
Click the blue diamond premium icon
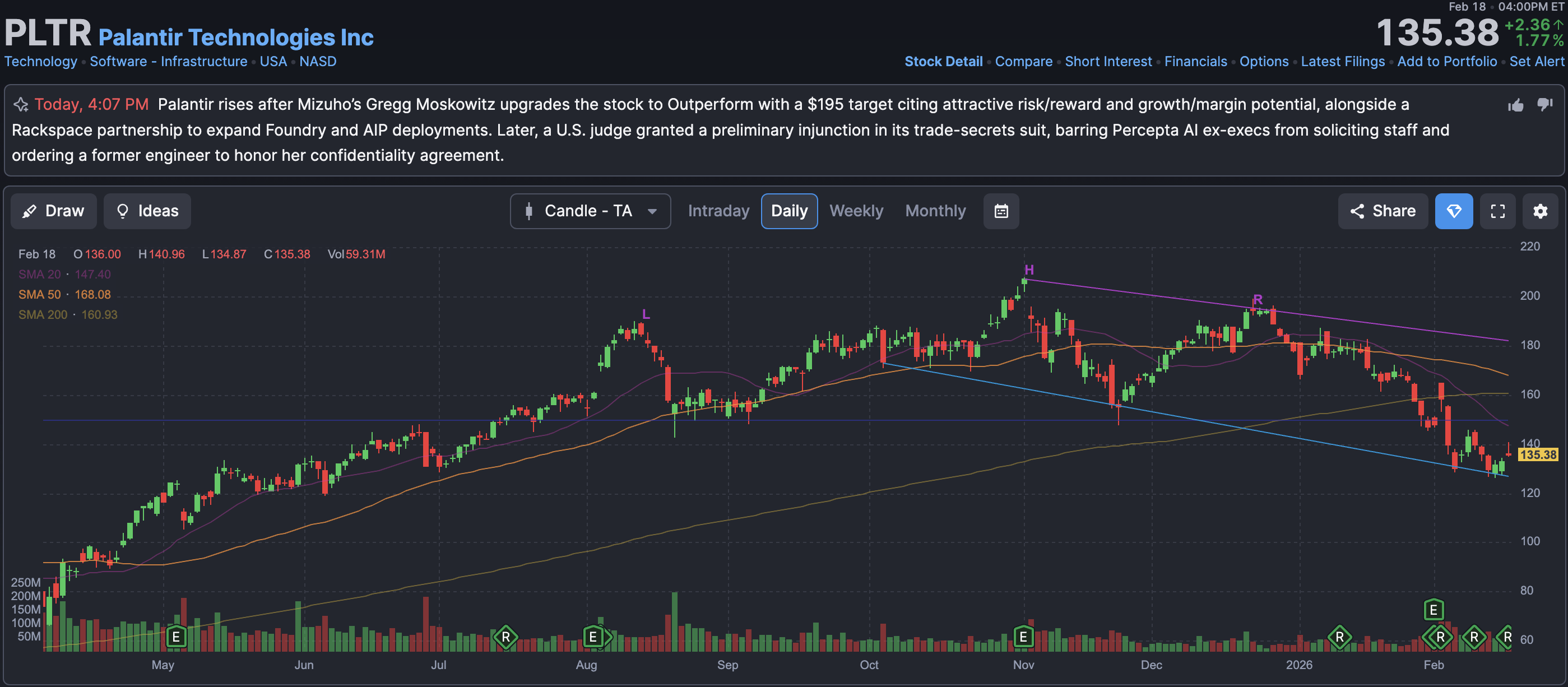1454,211
